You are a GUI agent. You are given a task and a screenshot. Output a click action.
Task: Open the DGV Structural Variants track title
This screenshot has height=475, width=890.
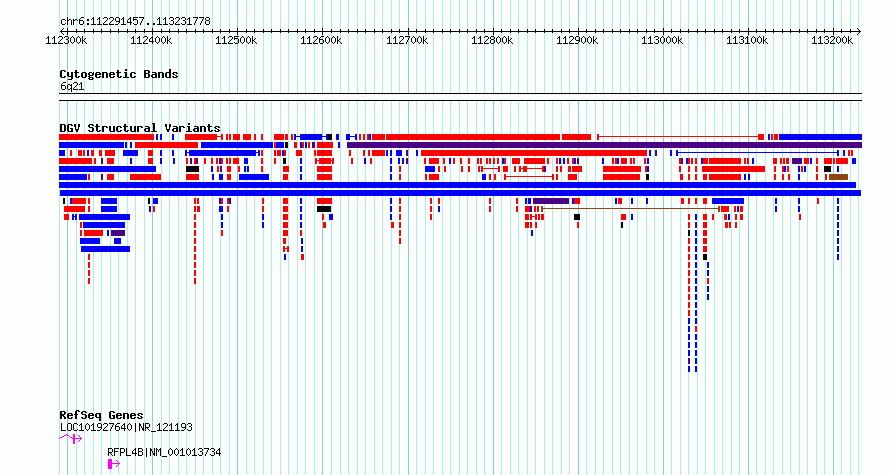point(140,128)
